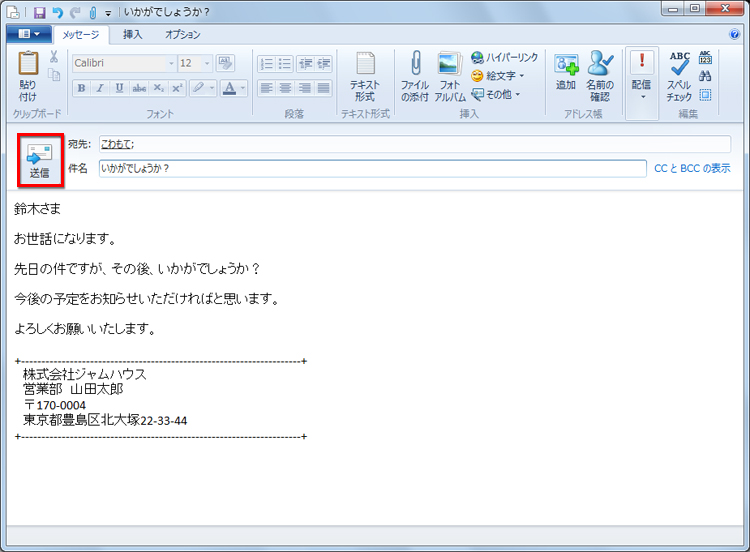Click Save icon in quick access toolbar
Viewport: 750px width, 552px height.
pos(40,12)
